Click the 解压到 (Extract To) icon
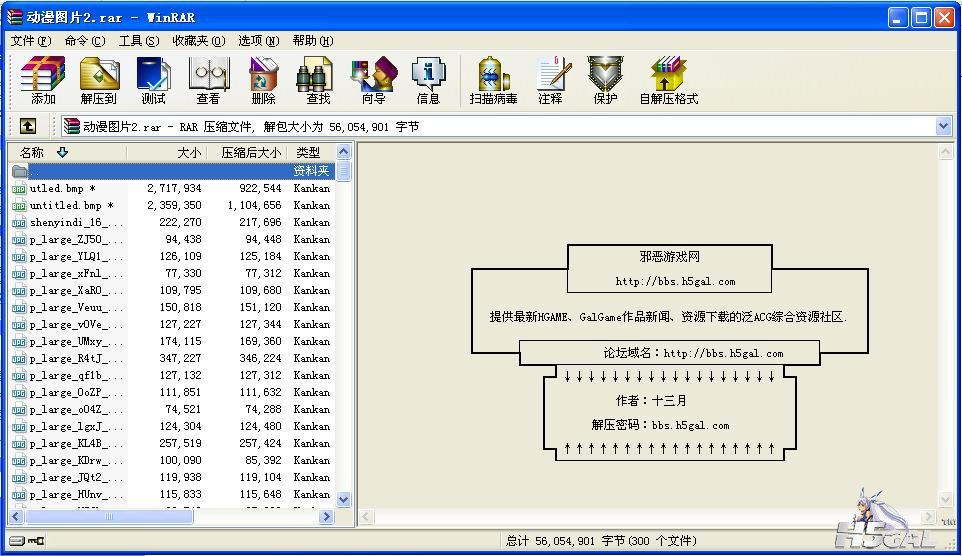Viewport: 962px width, 556px height. point(99,80)
